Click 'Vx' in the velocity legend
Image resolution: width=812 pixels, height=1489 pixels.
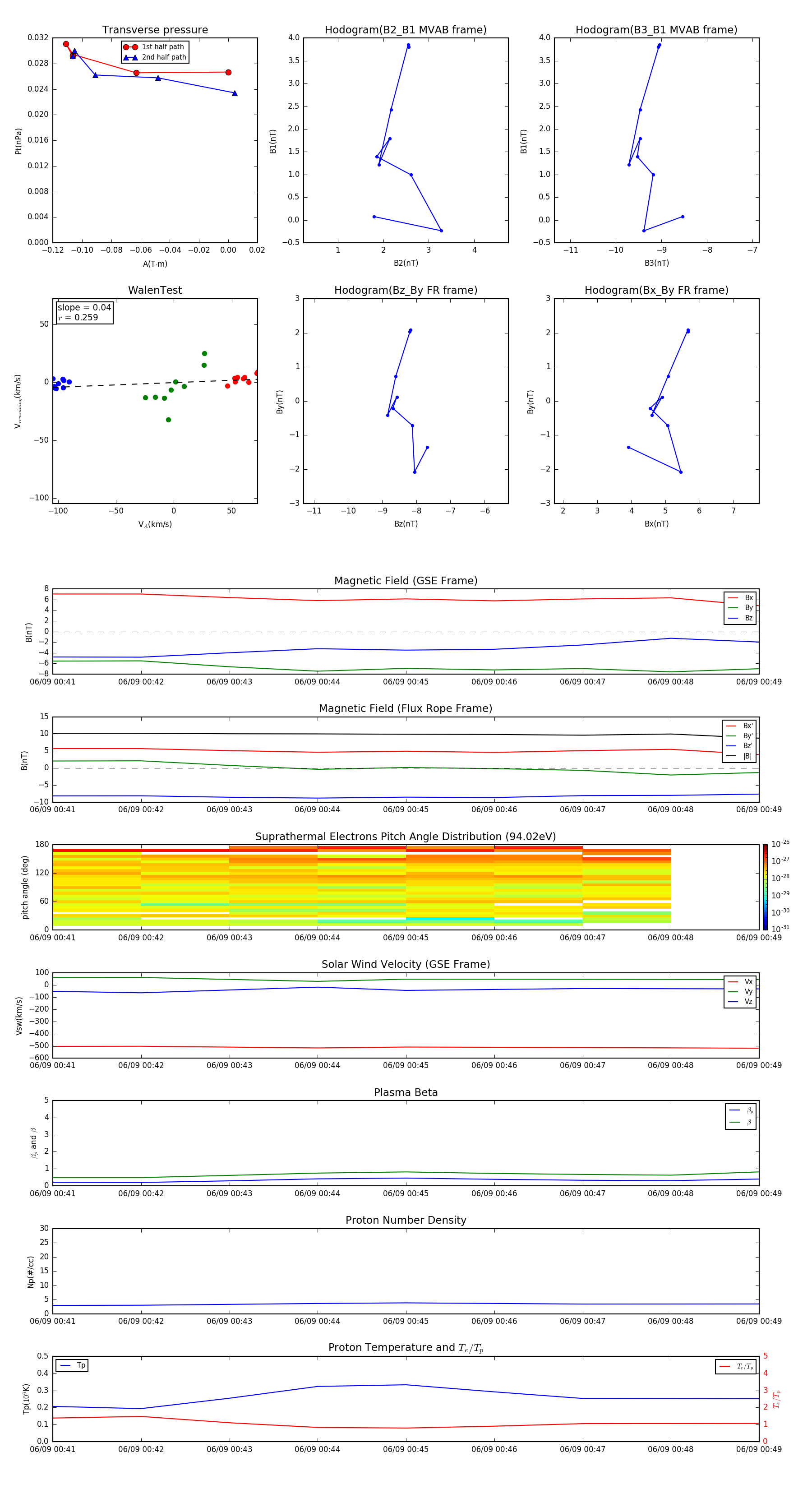tap(740, 981)
